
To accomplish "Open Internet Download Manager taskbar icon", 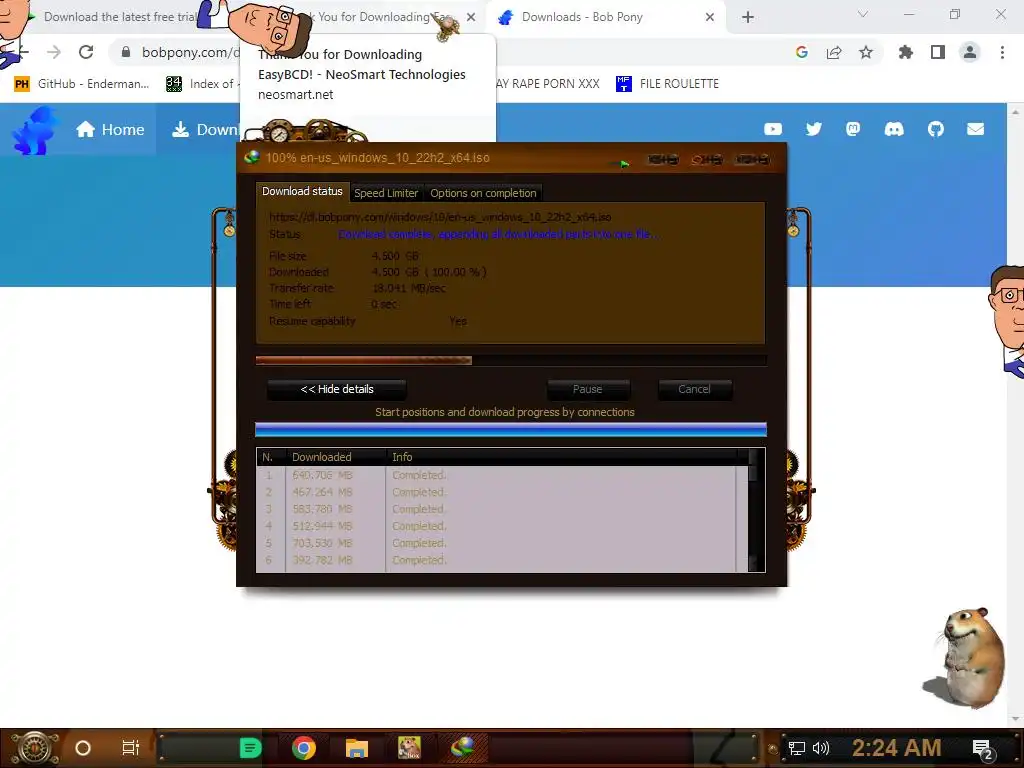I will coord(463,748).
